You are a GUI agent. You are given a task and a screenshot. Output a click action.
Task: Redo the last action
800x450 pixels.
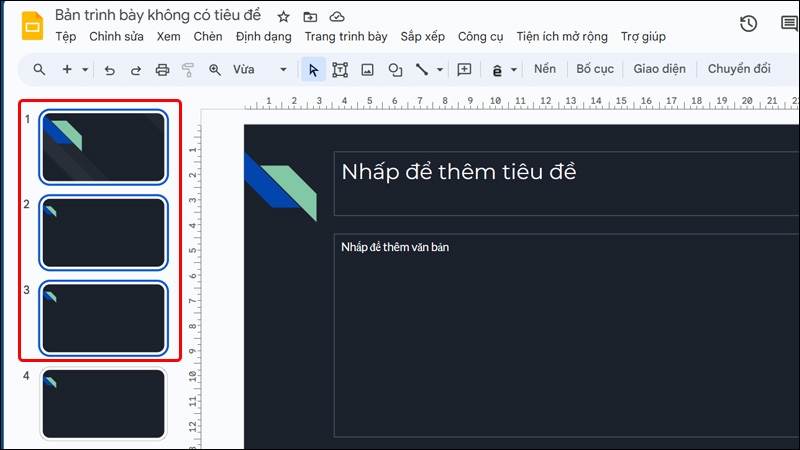[136, 70]
